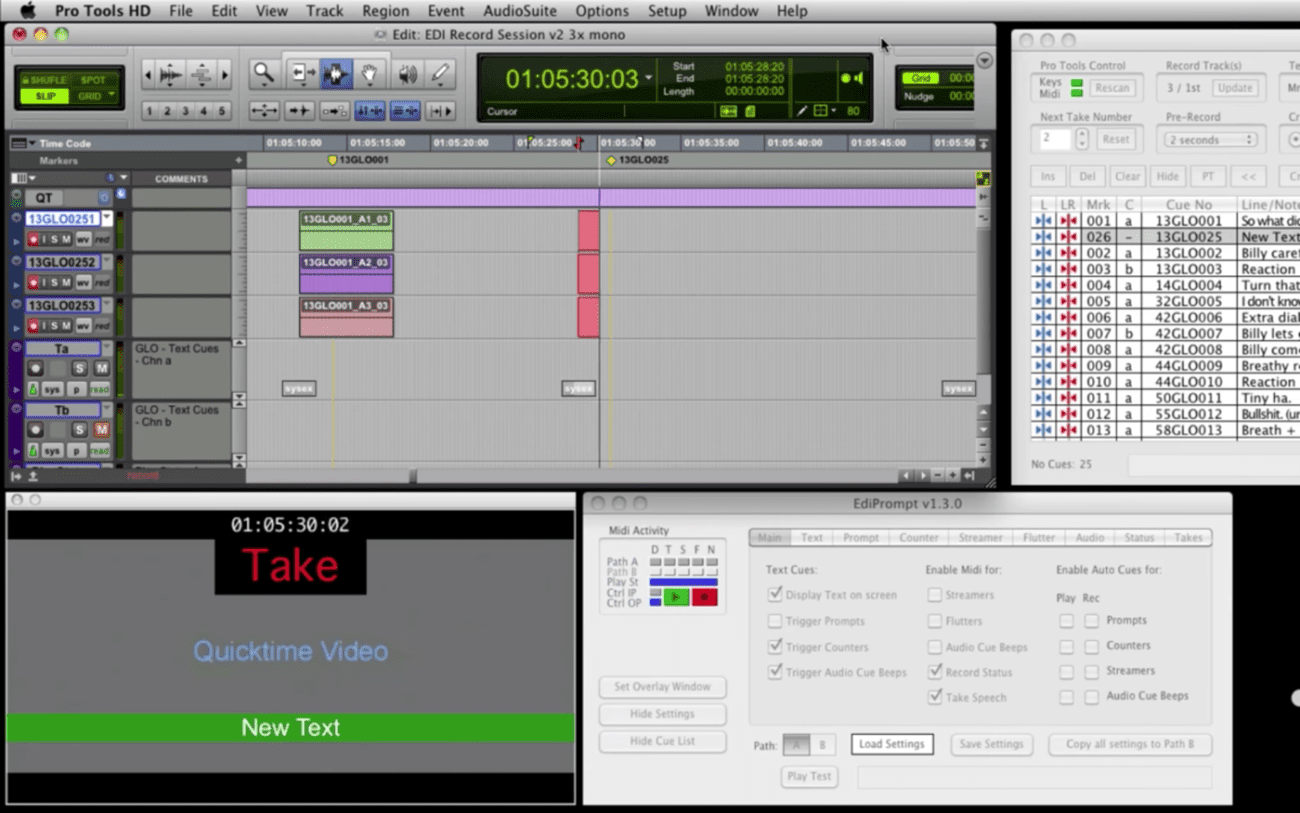
Task: Click the green play icon in Midi Activity panel
Action: 676,596
